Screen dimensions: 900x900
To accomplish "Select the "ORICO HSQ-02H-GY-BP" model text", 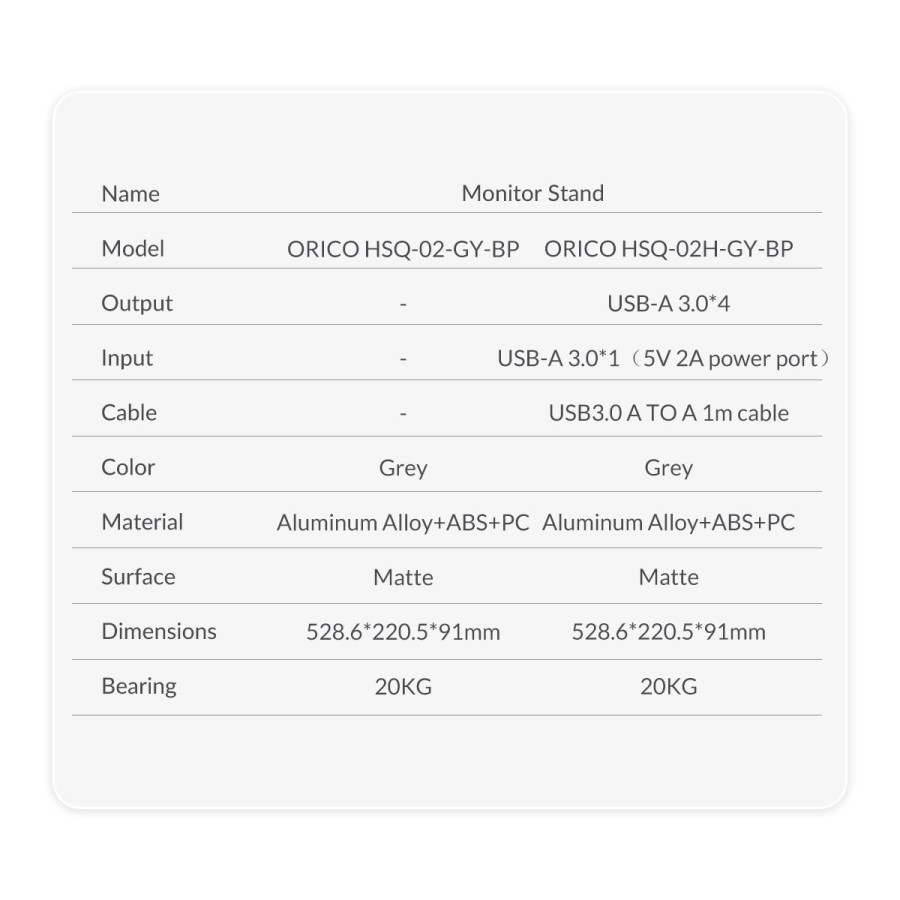I will pyautogui.click(x=668, y=249).
